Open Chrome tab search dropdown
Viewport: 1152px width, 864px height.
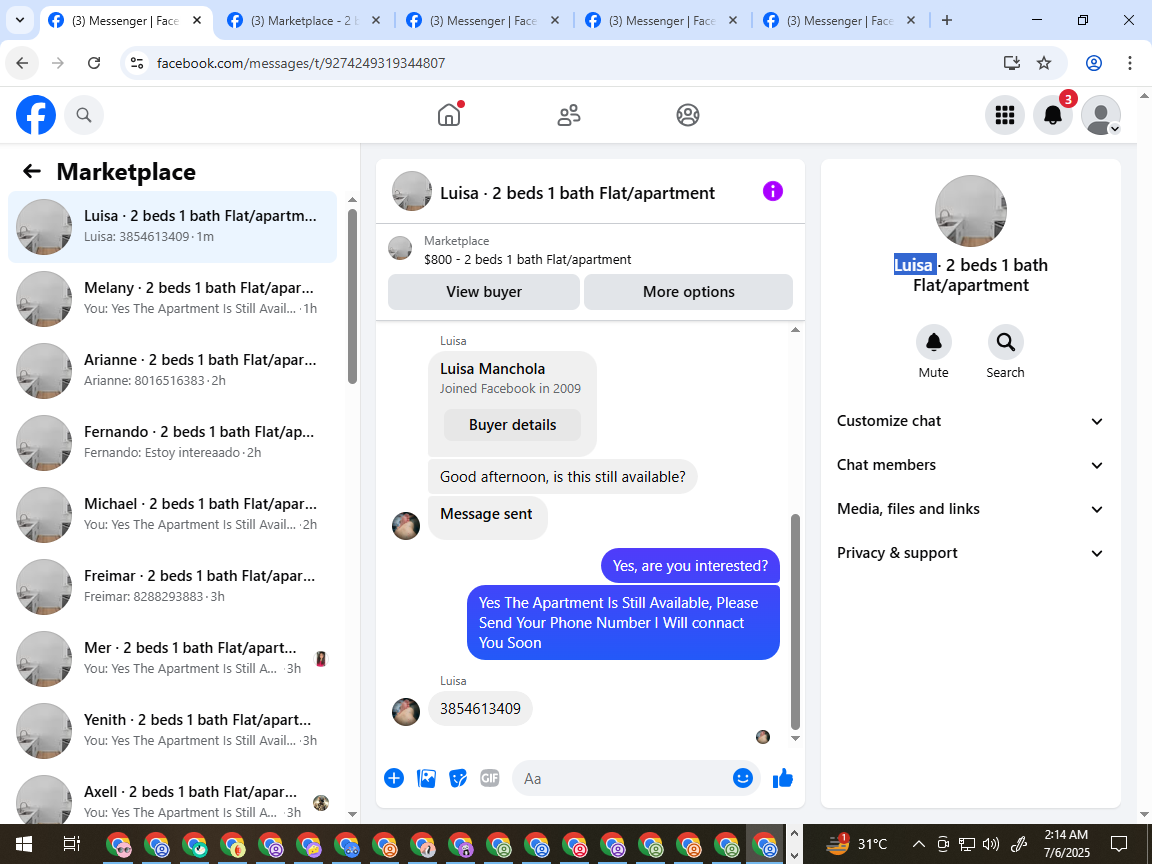pyautogui.click(x=20, y=21)
